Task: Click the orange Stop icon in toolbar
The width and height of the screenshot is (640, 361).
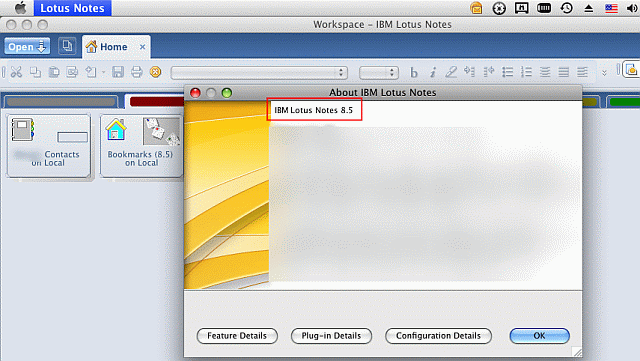Action: point(156,72)
